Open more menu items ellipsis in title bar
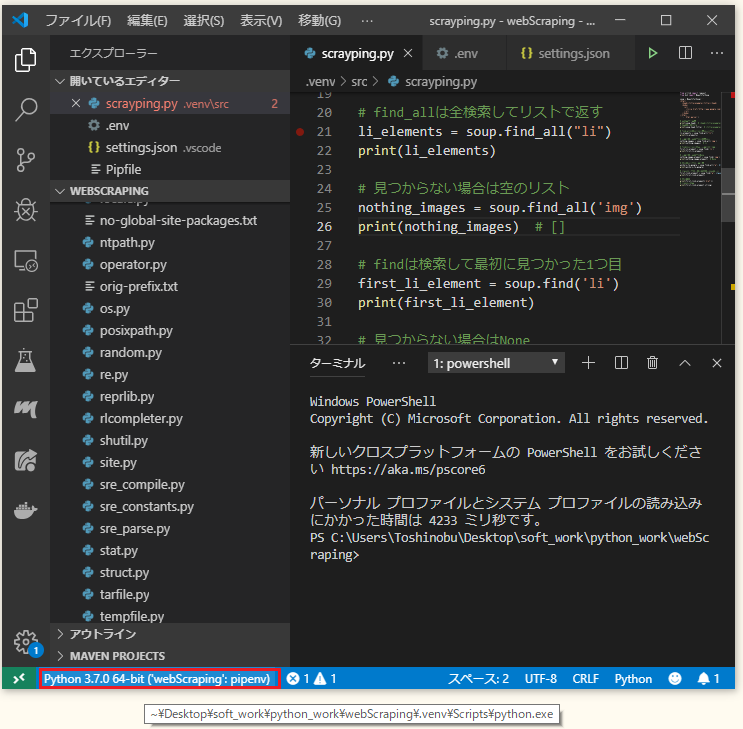Image resolution: width=743 pixels, height=729 pixels. [x=367, y=21]
